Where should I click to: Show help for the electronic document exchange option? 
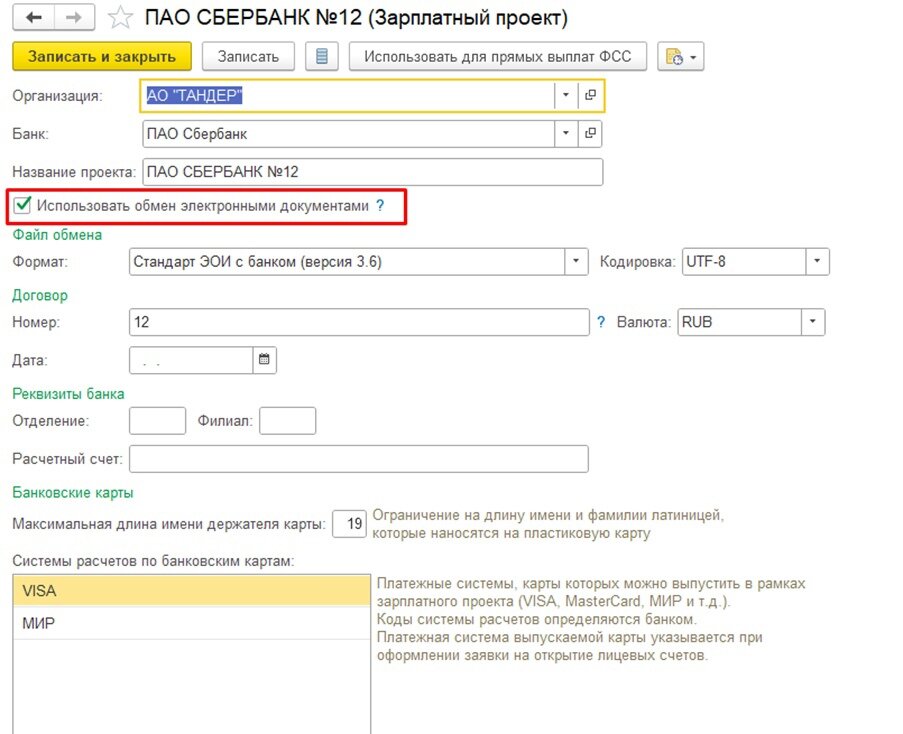point(380,206)
